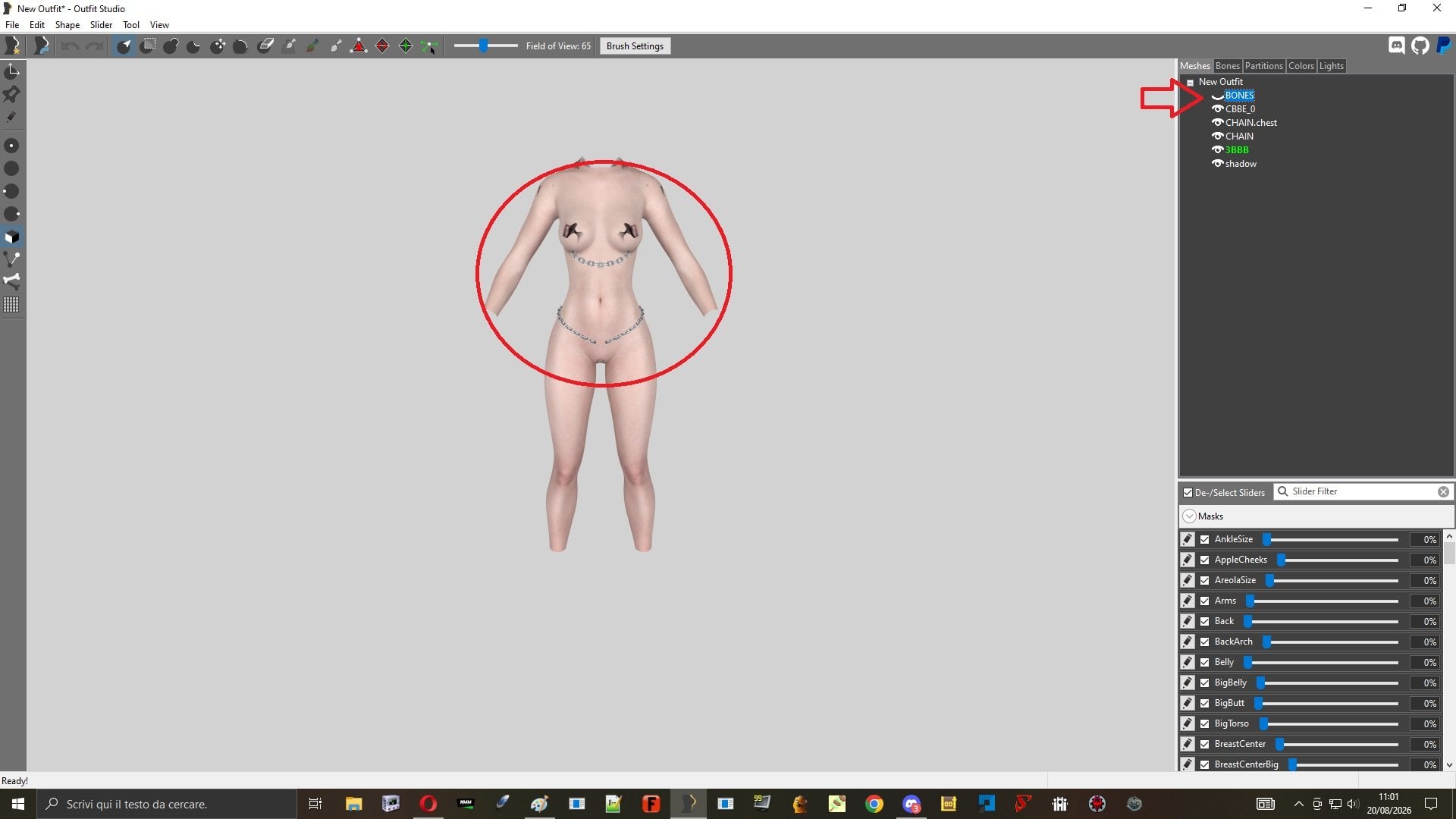
Task: Select the red diamond Flip Edge tool
Action: click(x=382, y=46)
